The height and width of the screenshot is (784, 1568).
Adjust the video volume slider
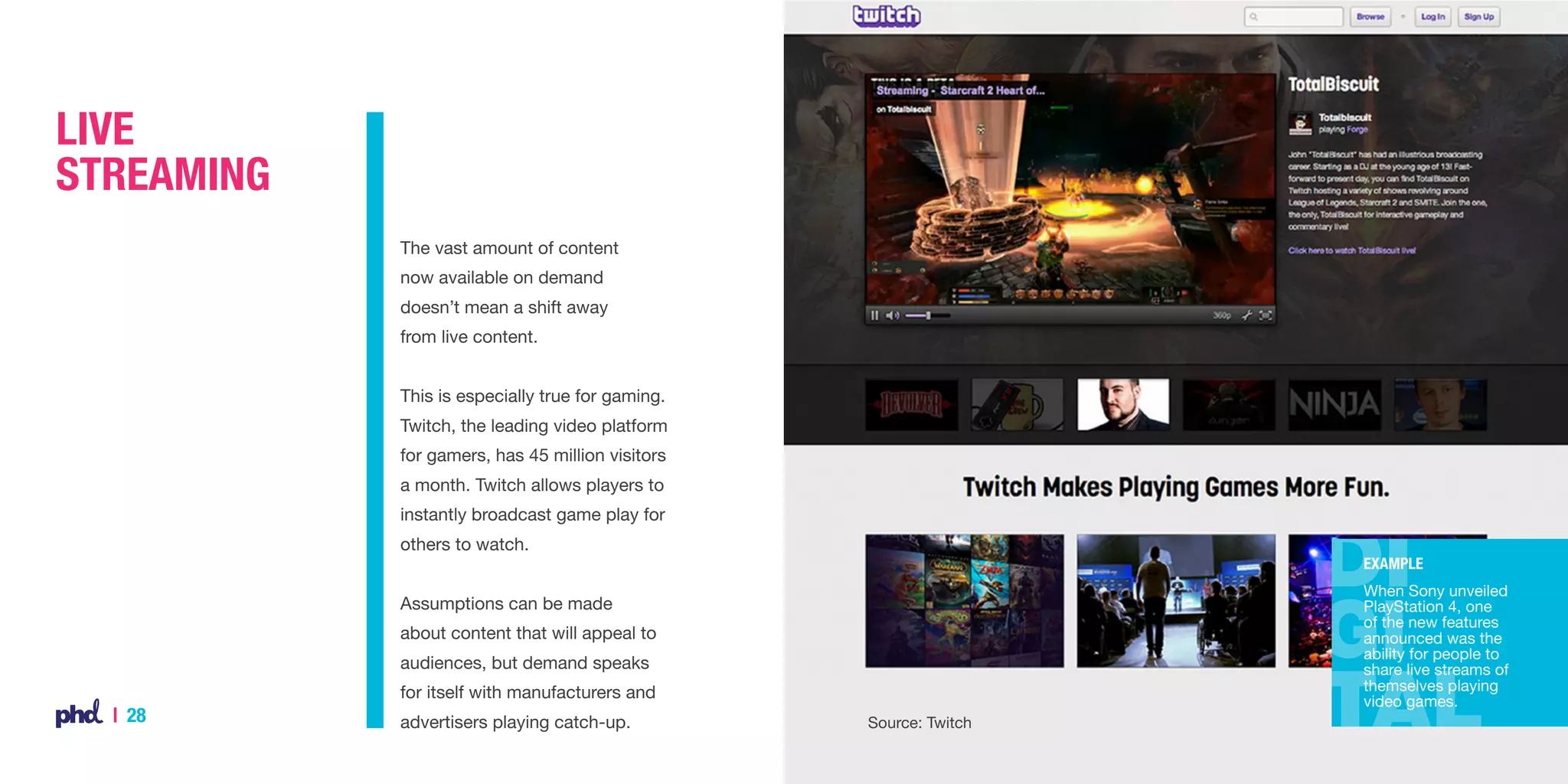pos(927,315)
